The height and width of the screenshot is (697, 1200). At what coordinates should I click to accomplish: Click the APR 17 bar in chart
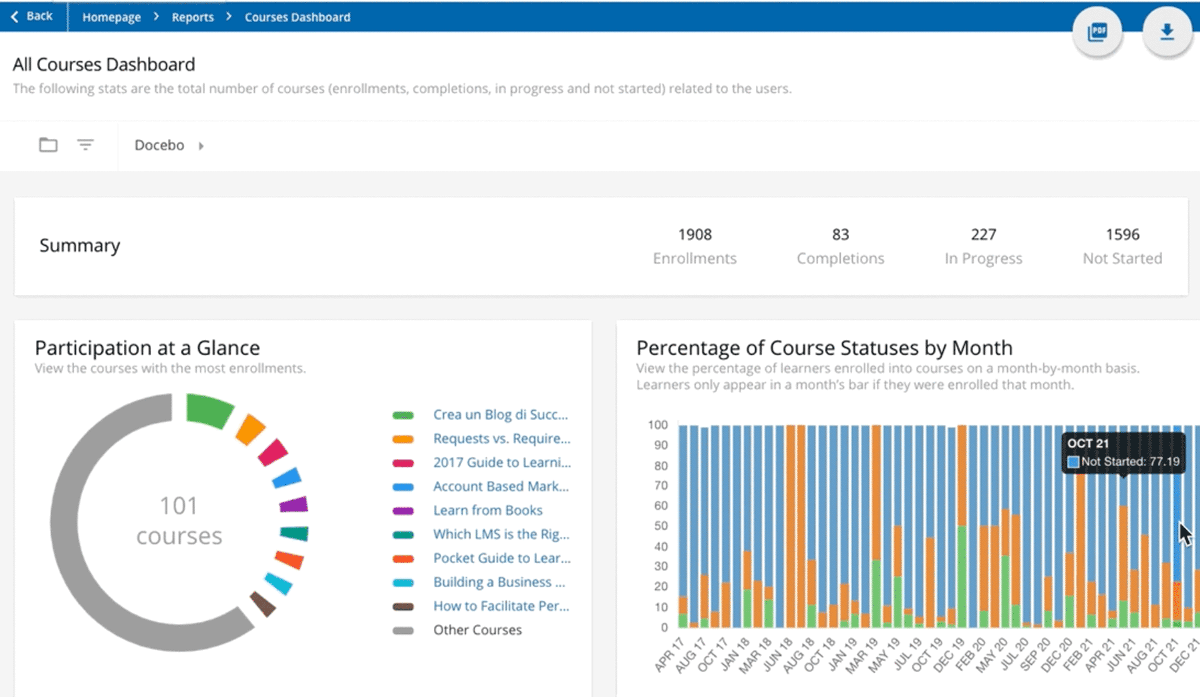(x=683, y=526)
